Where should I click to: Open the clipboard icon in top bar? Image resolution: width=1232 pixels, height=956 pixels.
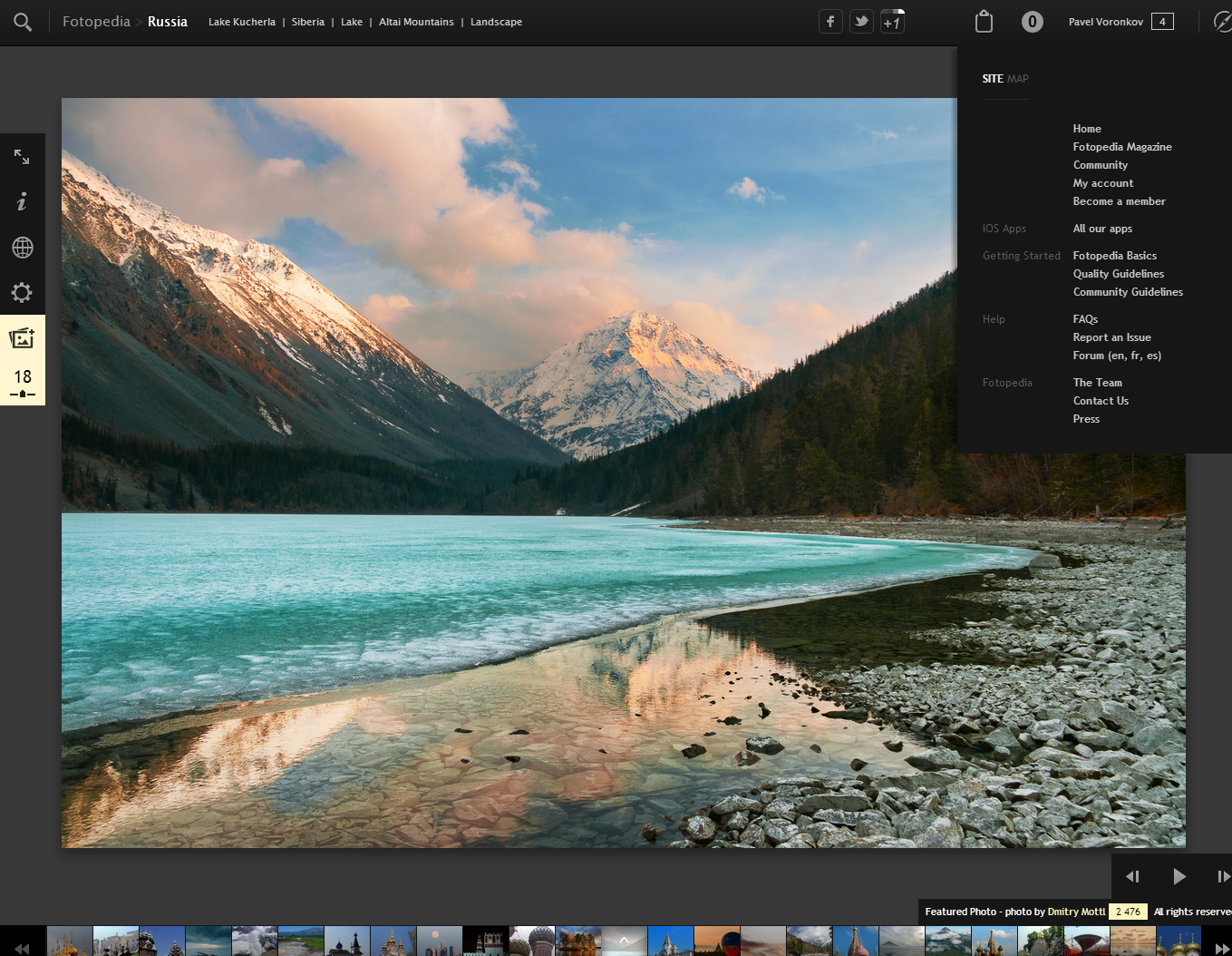984,22
